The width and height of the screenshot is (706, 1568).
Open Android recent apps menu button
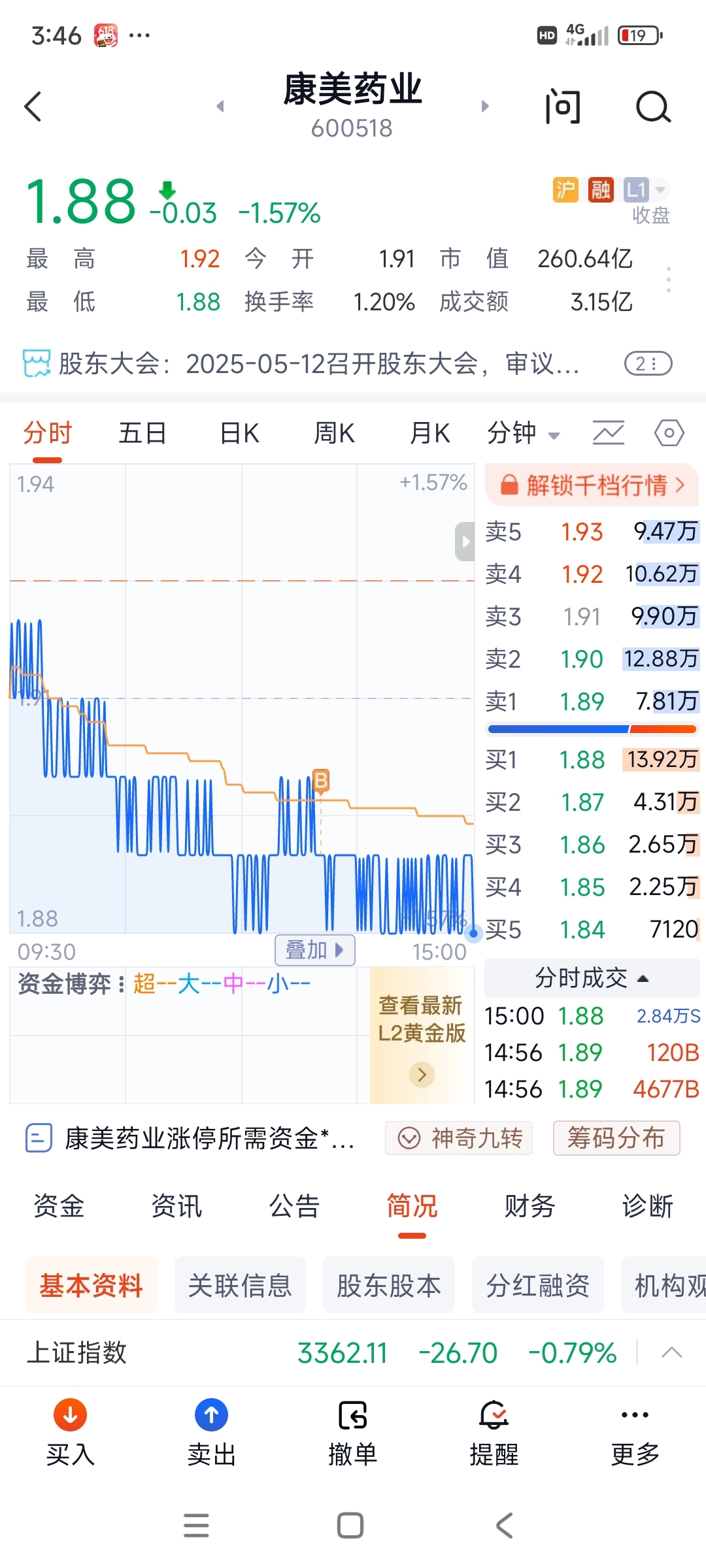(196, 1526)
